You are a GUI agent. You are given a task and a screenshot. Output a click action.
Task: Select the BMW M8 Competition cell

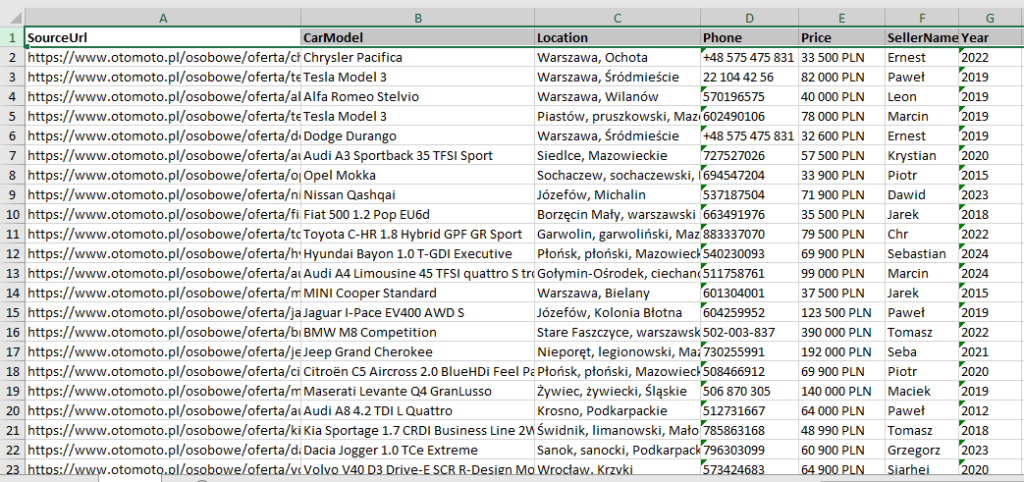pyautogui.click(x=417, y=332)
